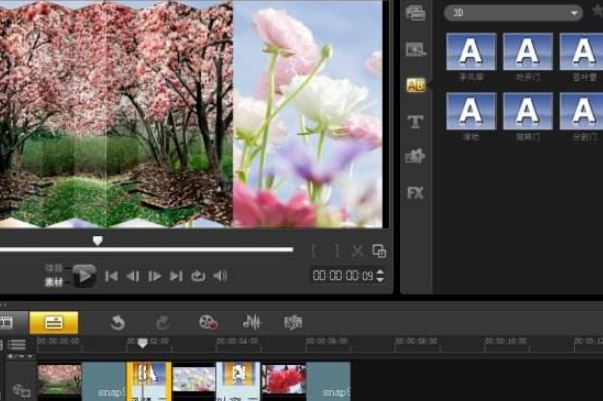Click ruler mark 00:00:08:00
603x401 pixels.
click(x=416, y=341)
